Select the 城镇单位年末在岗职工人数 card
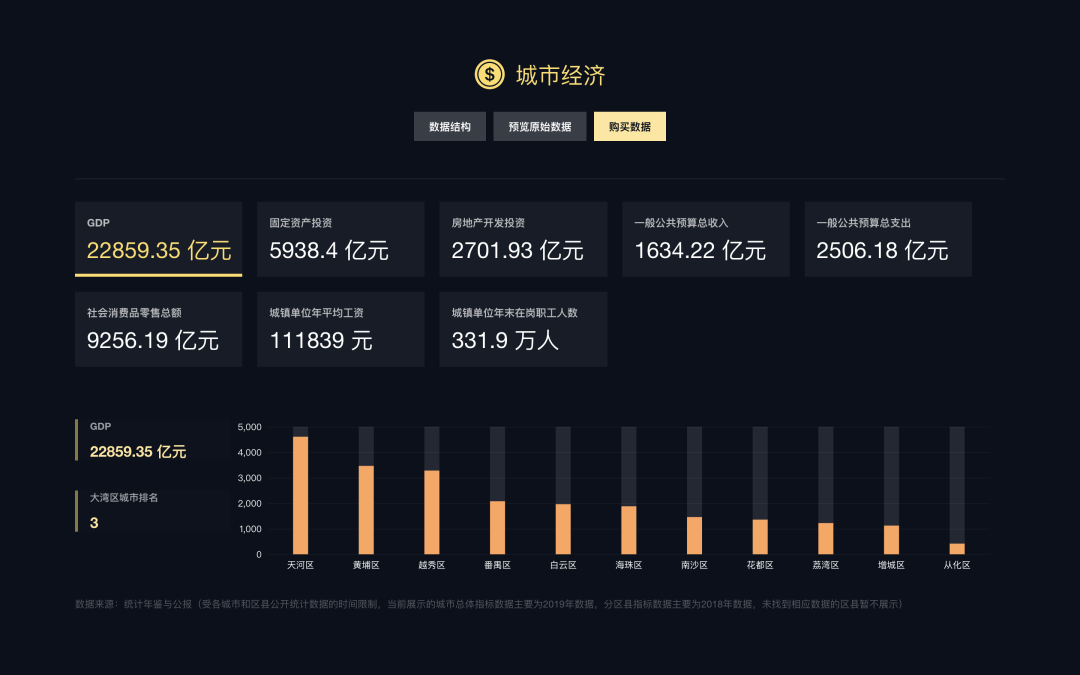This screenshot has width=1080, height=675. point(523,329)
